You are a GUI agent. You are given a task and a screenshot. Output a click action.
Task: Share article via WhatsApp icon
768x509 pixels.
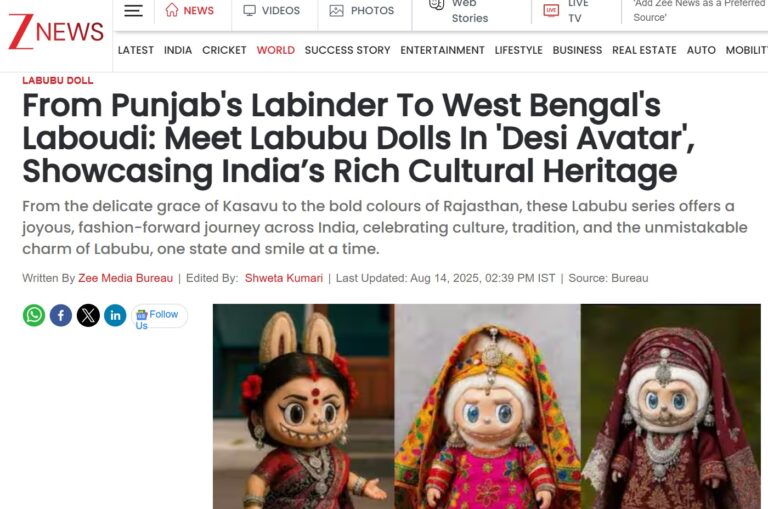click(x=34, y=315)
